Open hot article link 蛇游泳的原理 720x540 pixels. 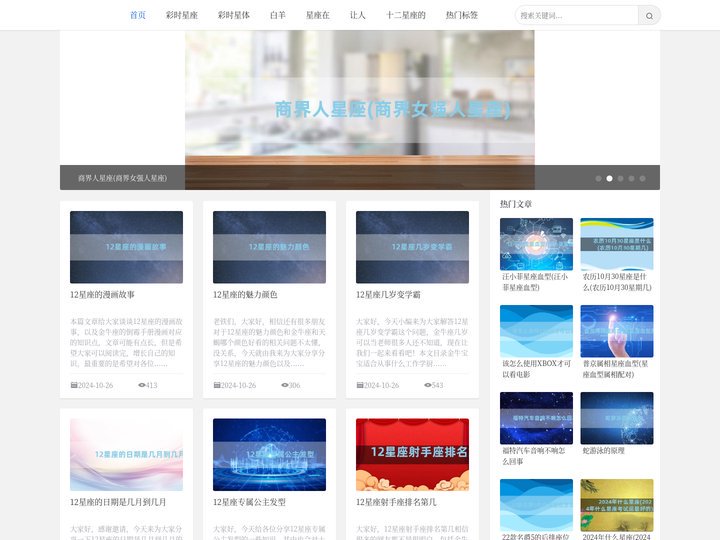pos(603,451)
